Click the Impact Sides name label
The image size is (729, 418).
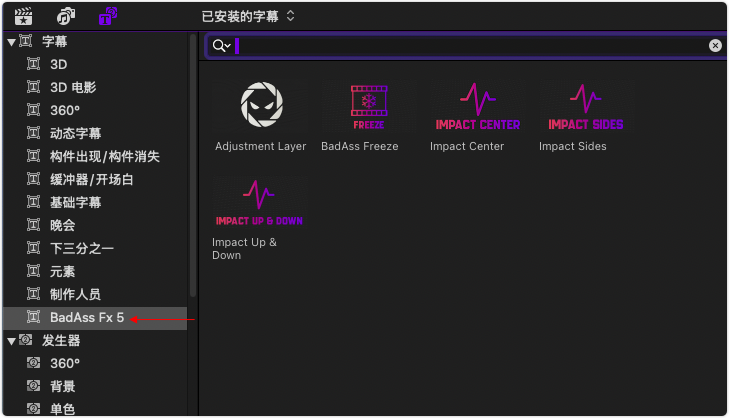pyautogui.click(x=573, y=146)
